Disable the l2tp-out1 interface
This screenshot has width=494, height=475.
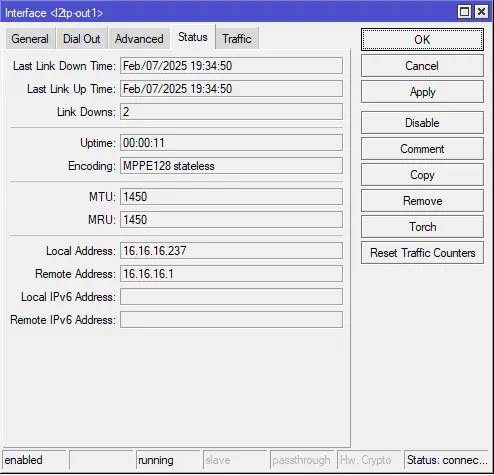pyautogui.click(x=422, y=123)
